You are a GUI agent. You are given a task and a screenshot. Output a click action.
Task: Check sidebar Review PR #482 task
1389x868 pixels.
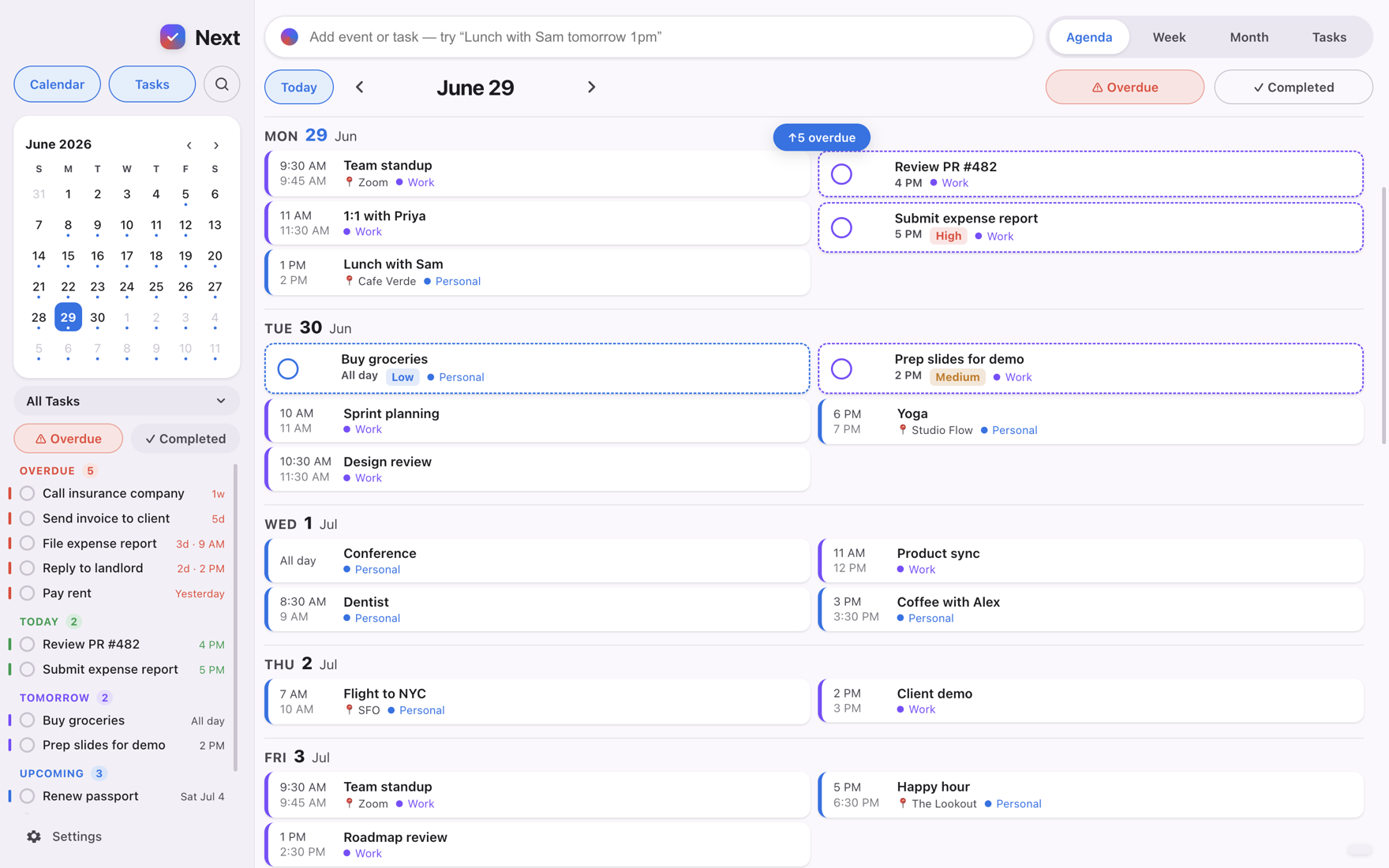[x=28, y=644]
